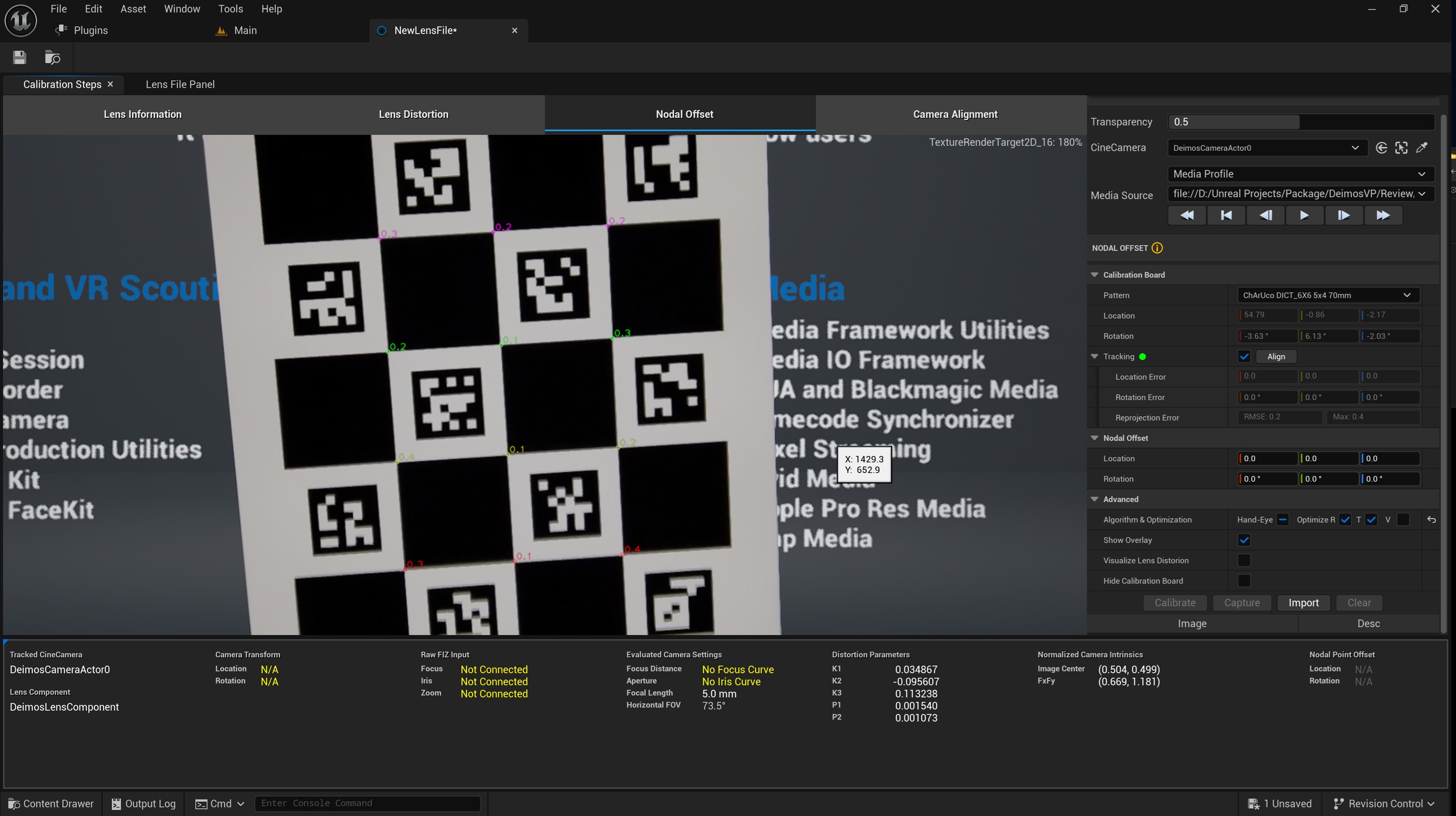Click the Main level tab icon
1456x816 pixels.
[x=221, y=31]
